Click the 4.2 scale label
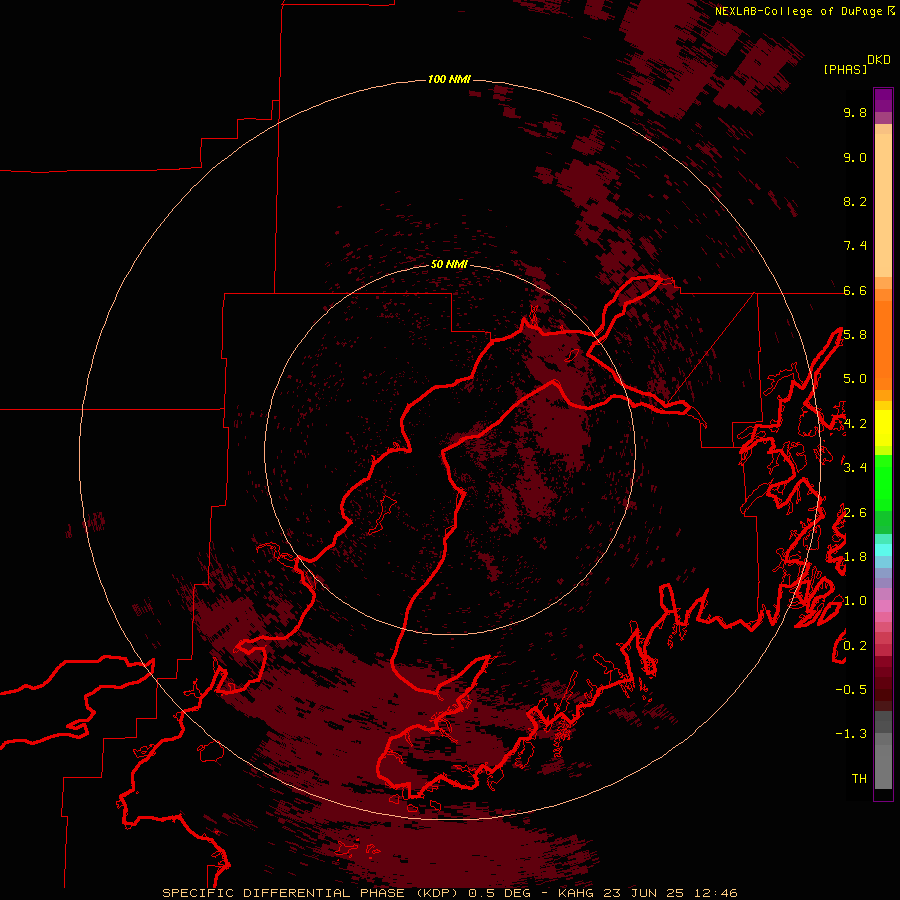 (x=855, y=424)
